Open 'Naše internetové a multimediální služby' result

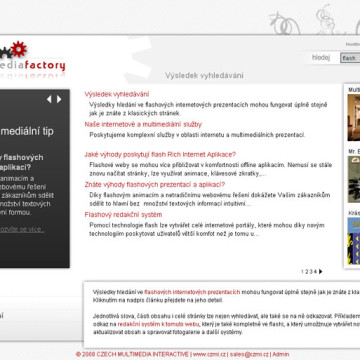point(143,124)
